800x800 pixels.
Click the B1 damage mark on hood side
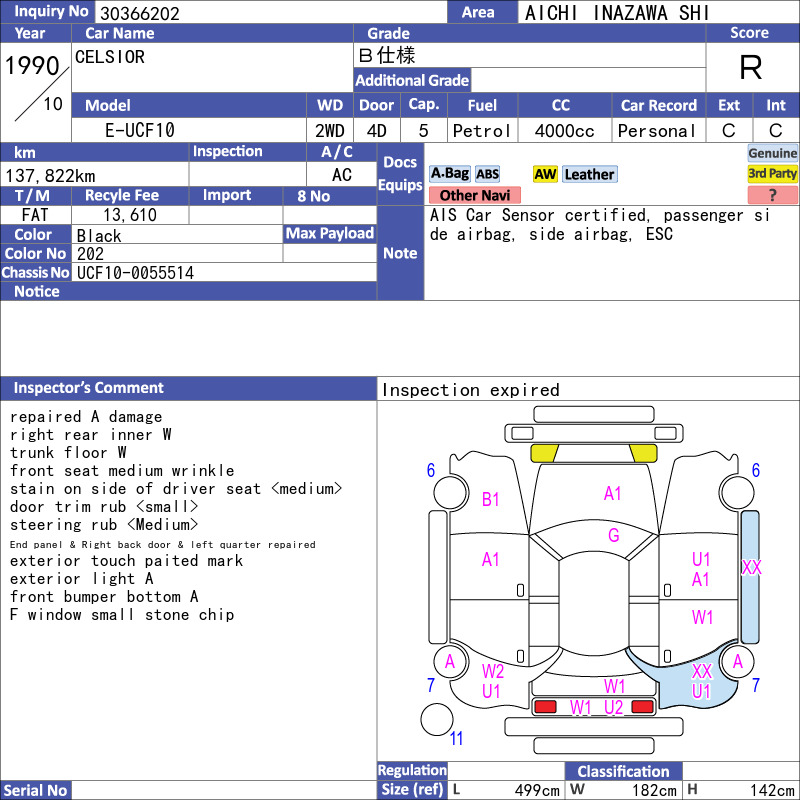click(490, 499)
